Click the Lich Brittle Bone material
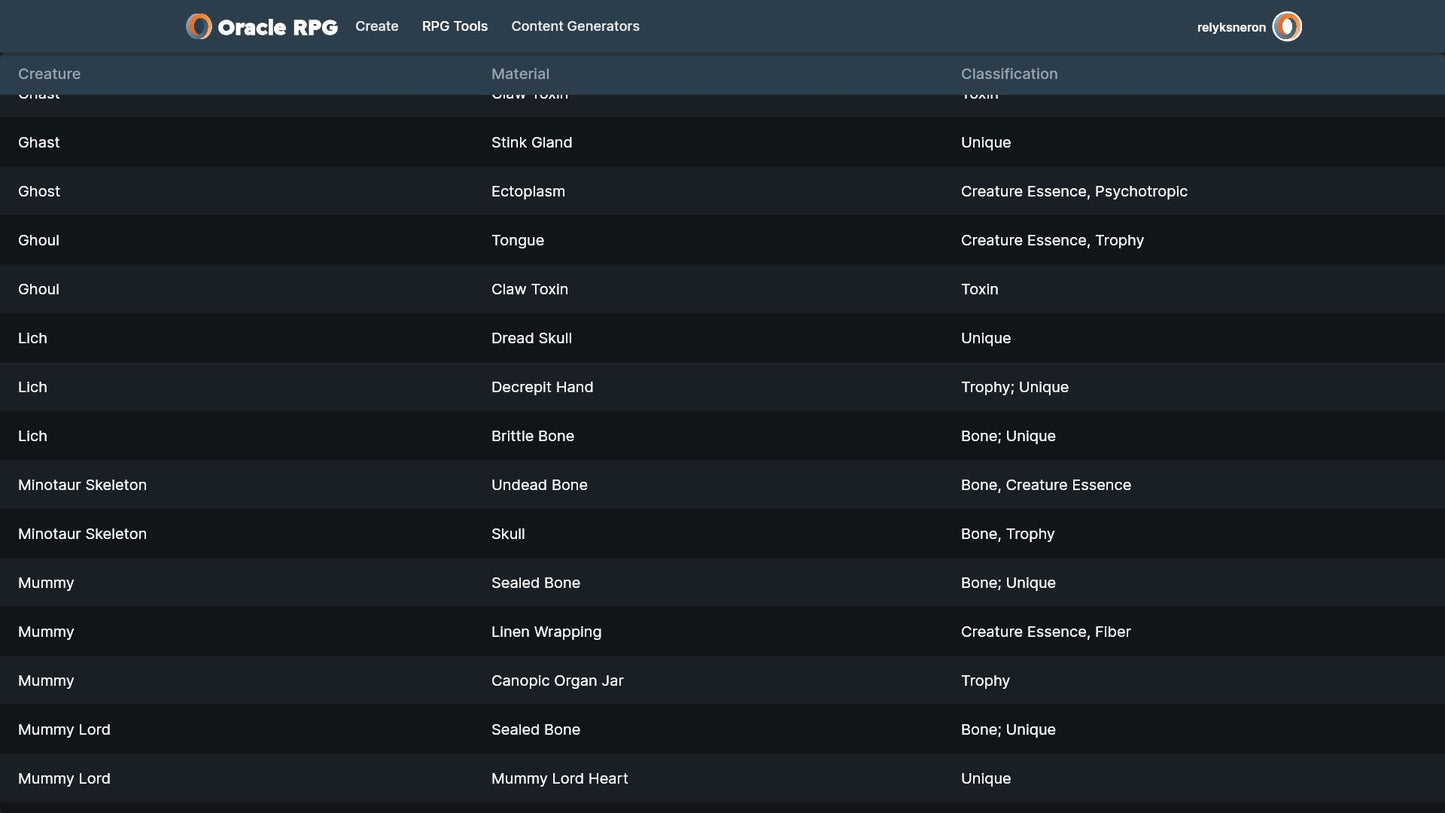 click(x=532, y=437)
